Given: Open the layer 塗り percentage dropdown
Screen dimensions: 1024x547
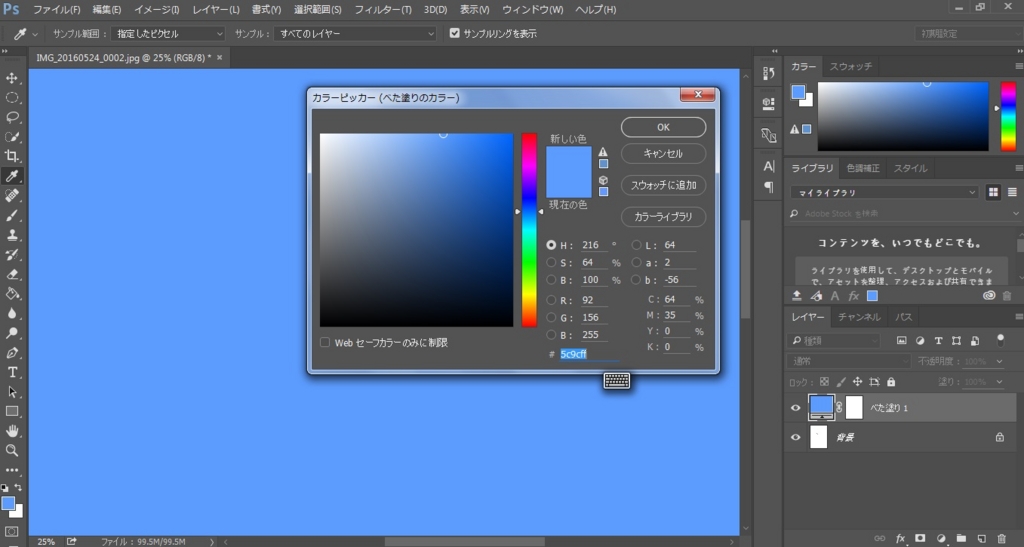Looking at the screenshot, I should click(x=999, y=382).
